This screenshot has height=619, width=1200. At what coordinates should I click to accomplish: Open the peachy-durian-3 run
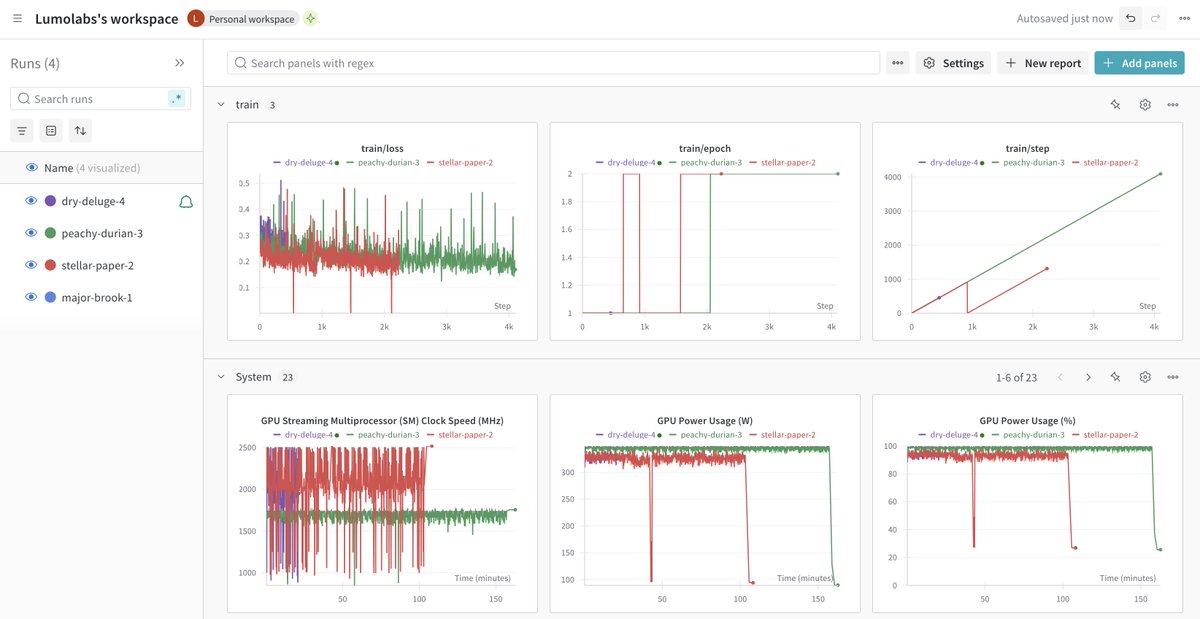click(x=102, y=233)
